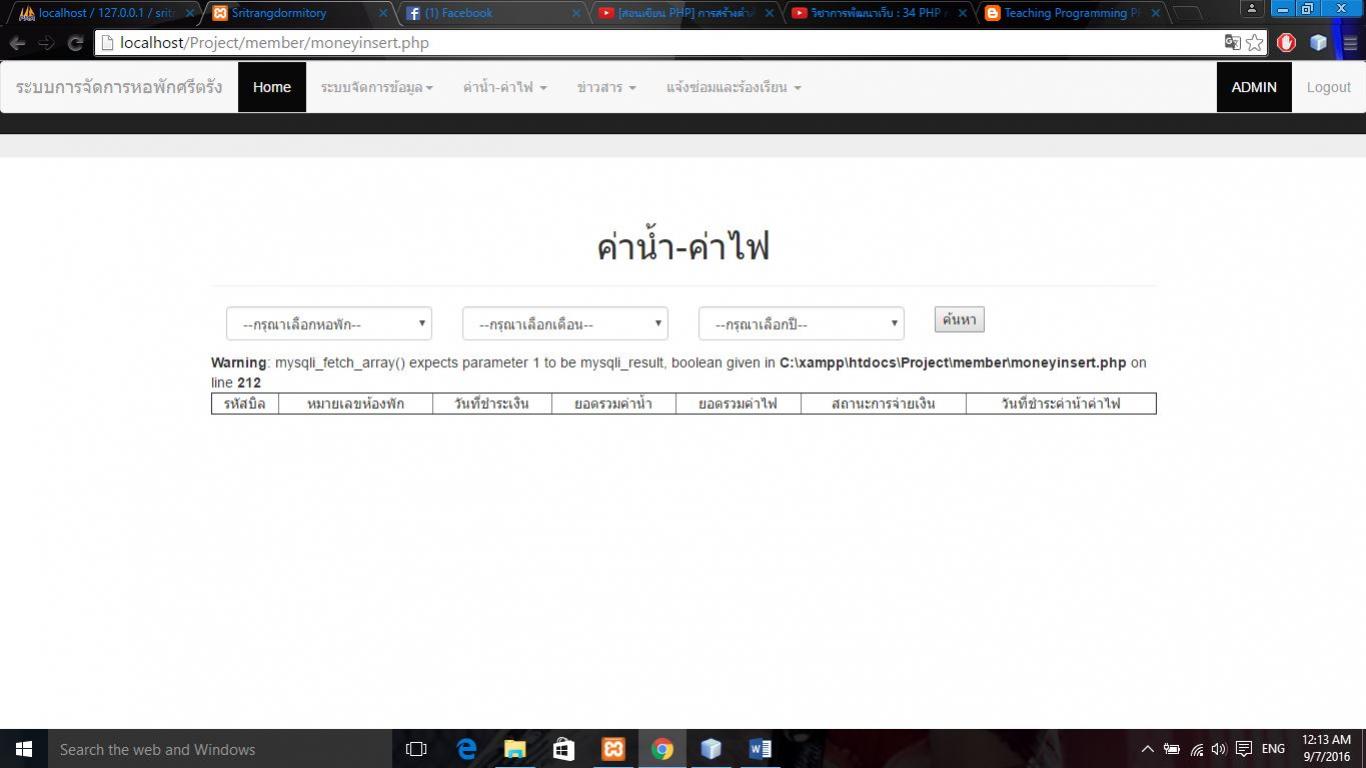
Task: Open Task View on the taskbar
Action: 416,749
